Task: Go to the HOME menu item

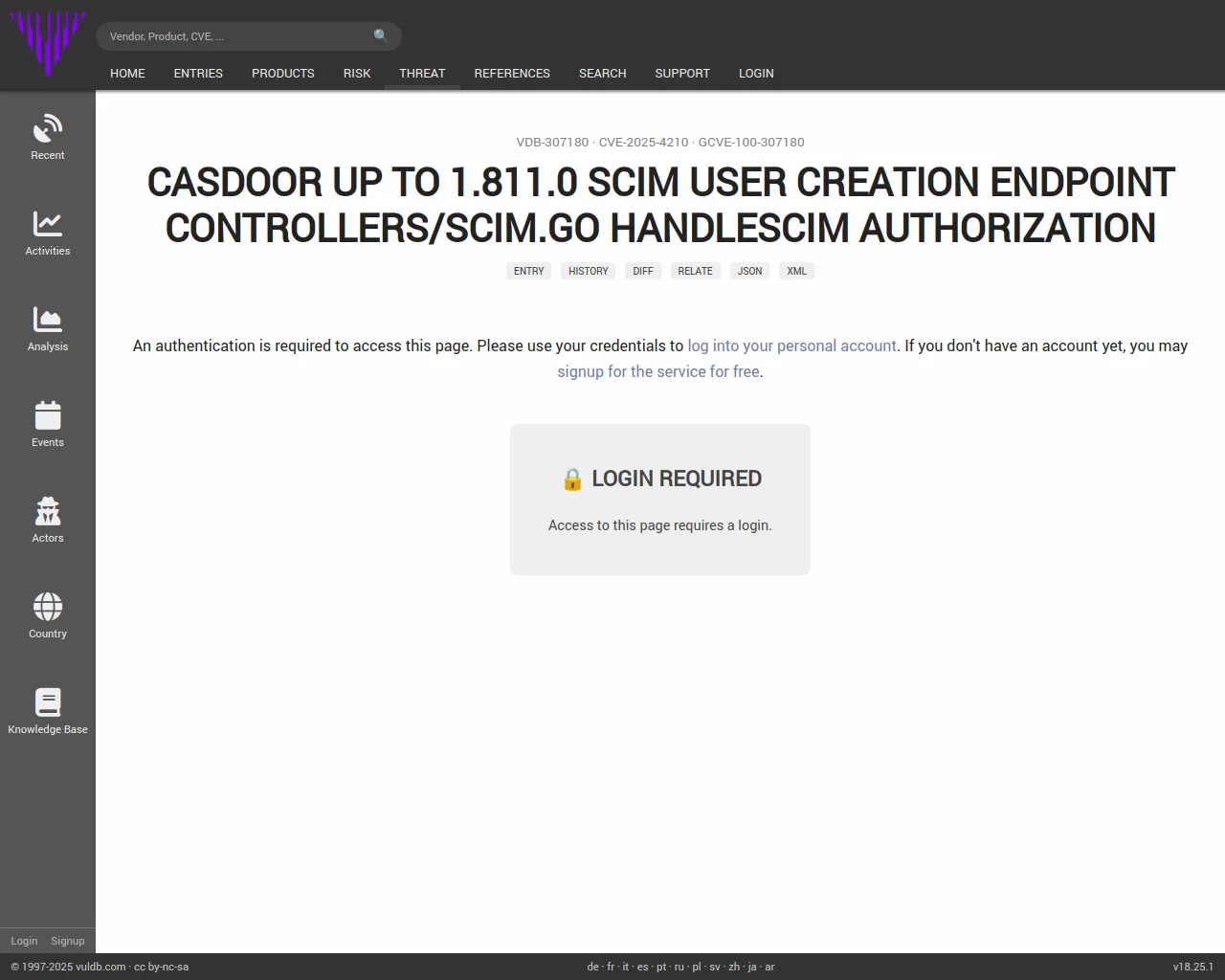Action: point(127,73)
